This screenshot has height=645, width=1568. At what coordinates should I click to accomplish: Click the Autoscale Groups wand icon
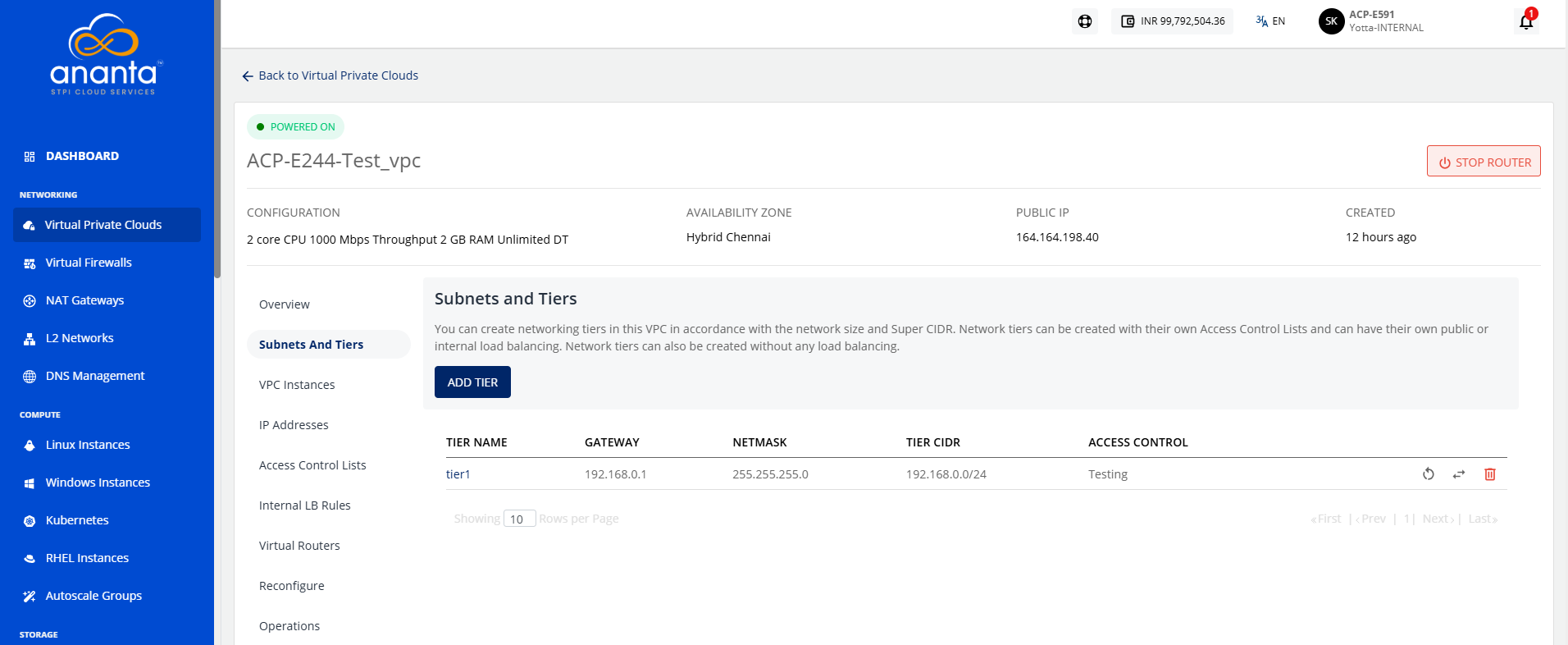pyautogui.click(x=30, y=596)
